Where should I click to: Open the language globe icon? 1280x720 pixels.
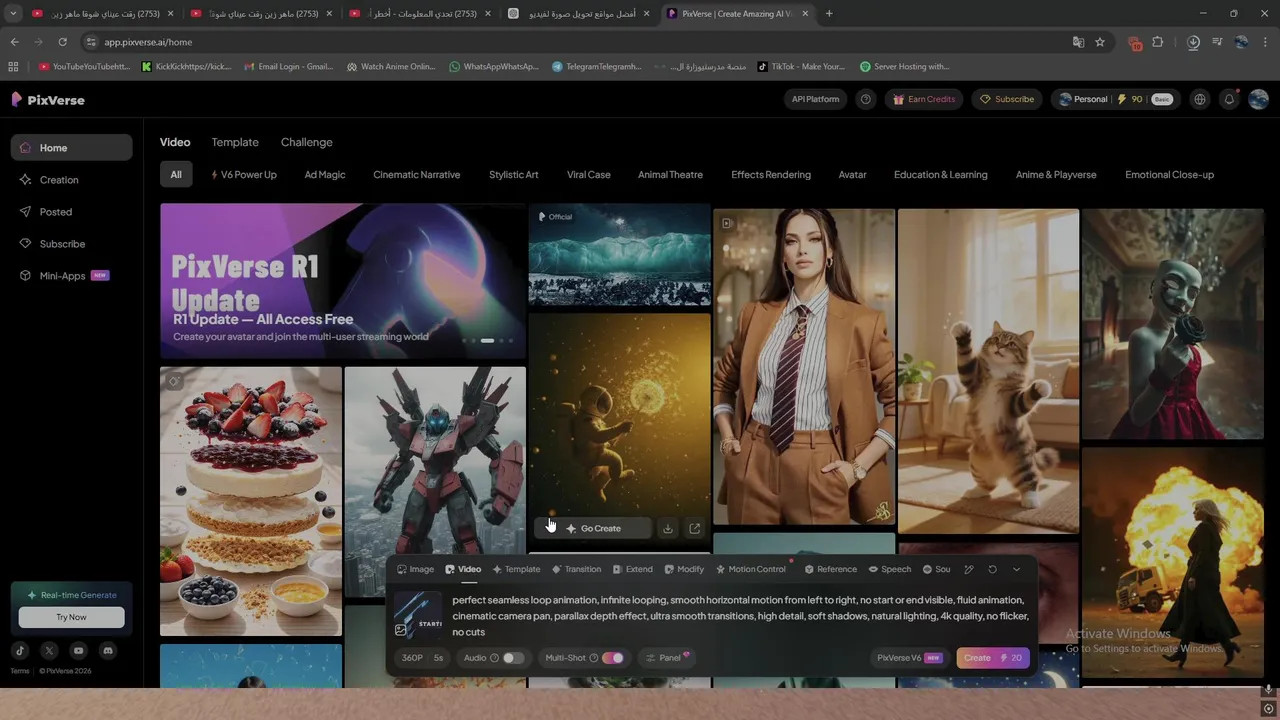pyautogui.click(x=1200, y=99)
